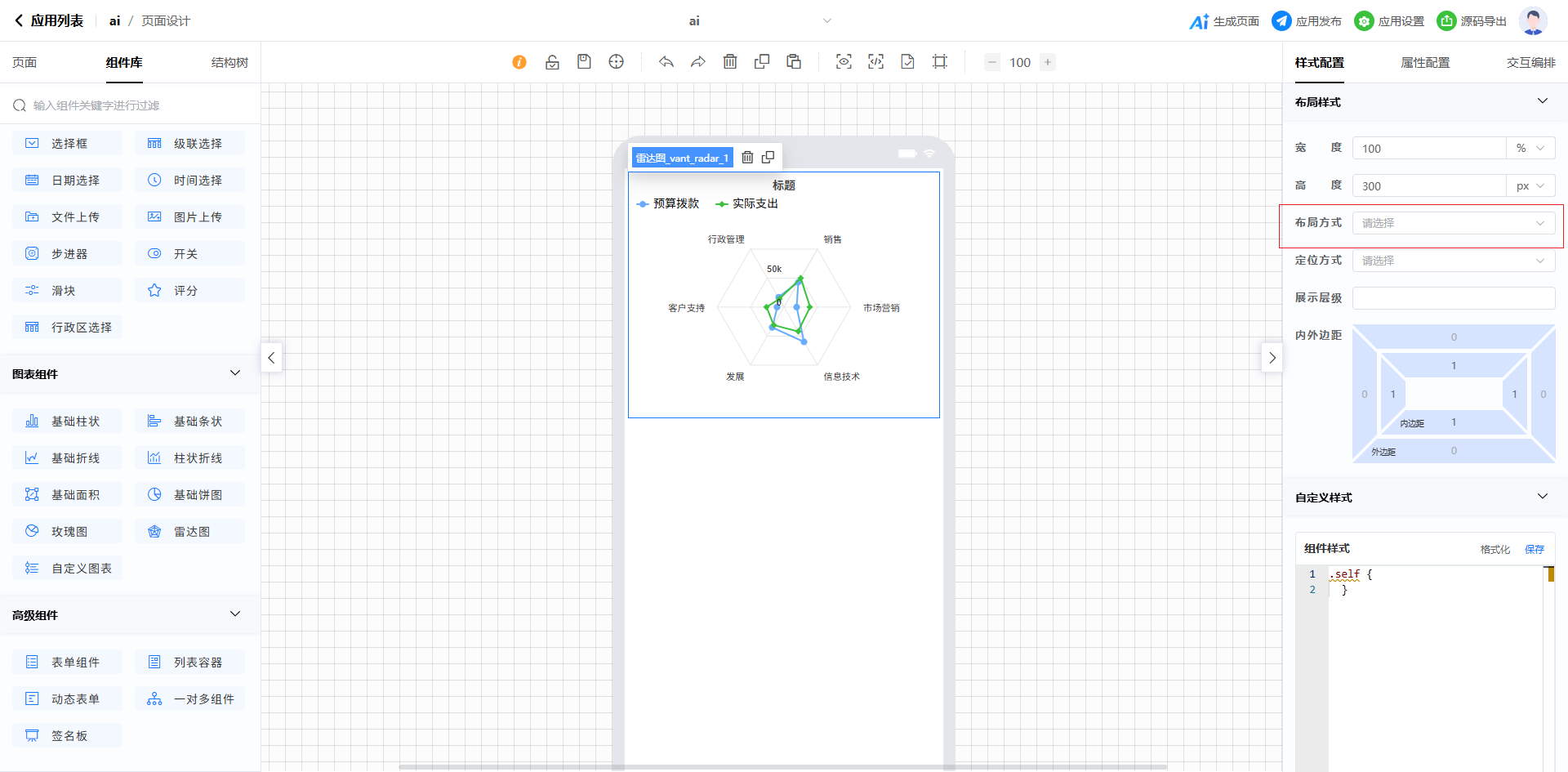Increase zoom with the plus button
The width and height of the screenshot is (1568, 772).
pos(1048,62)
